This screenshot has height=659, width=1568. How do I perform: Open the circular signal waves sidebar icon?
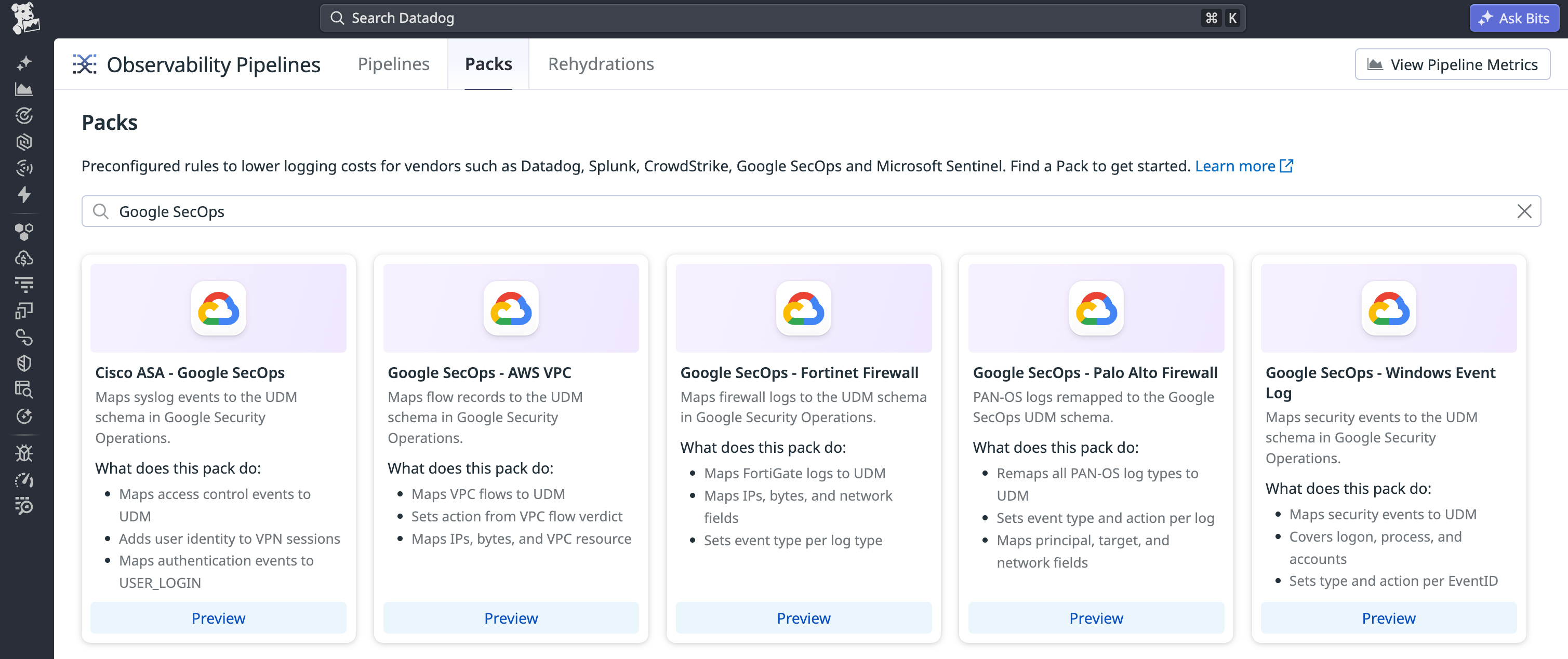(24, 168)
